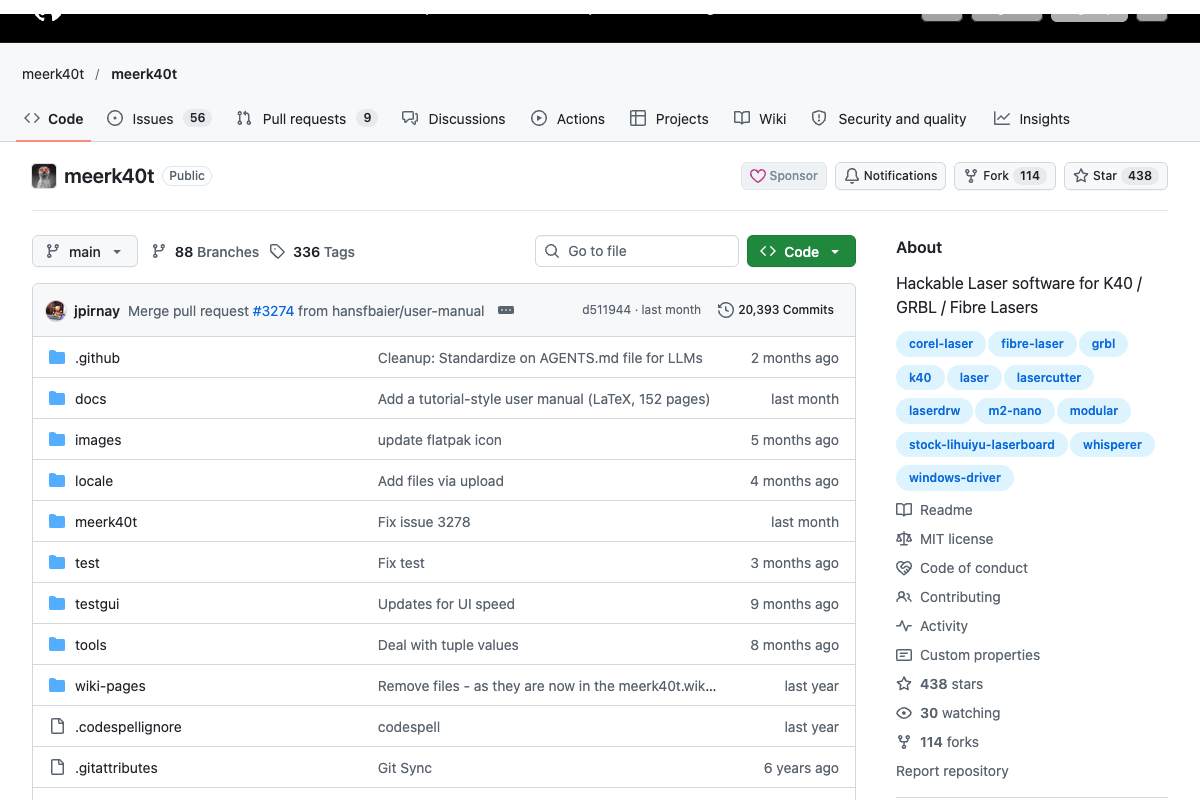Click the Notifications button
Screen dimensions: 1200x800
pyautogui.click(x=891, y=176)
